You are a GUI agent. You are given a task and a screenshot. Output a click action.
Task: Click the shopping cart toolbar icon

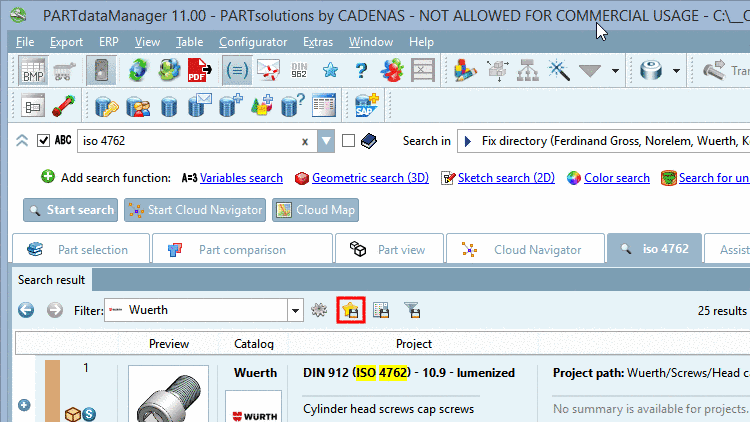coord(64,71)
